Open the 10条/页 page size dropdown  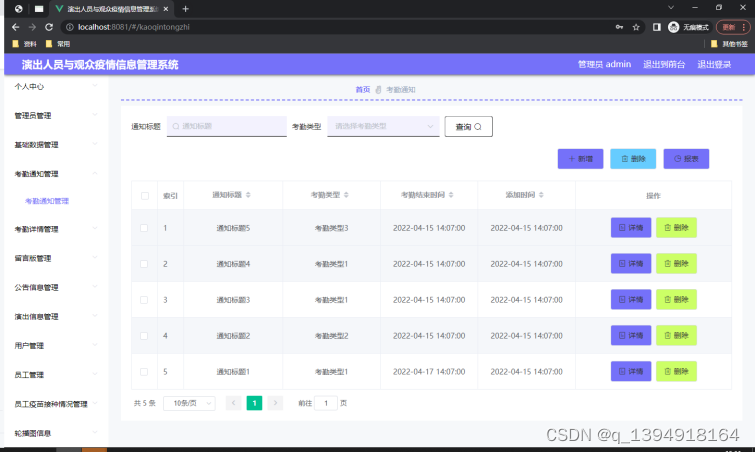coord(189,403)
